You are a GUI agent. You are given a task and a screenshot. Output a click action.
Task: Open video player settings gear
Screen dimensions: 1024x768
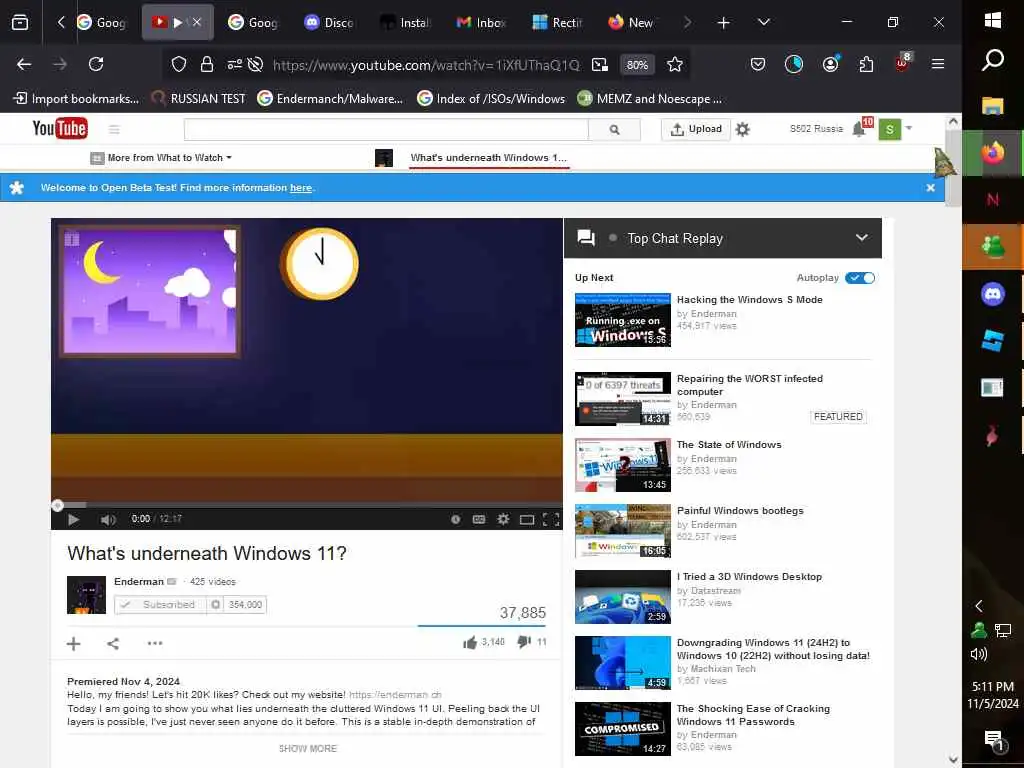point(503,519)
